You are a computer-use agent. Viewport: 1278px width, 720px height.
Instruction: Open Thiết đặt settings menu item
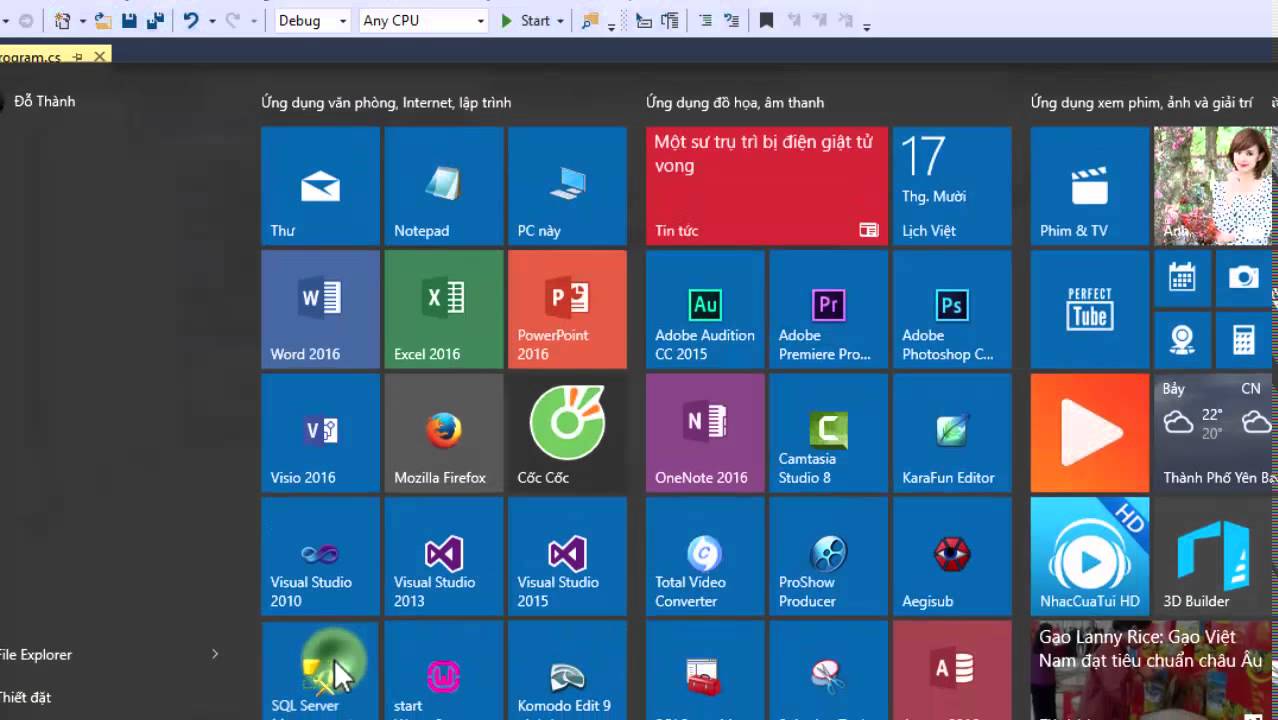pos(26,697)
